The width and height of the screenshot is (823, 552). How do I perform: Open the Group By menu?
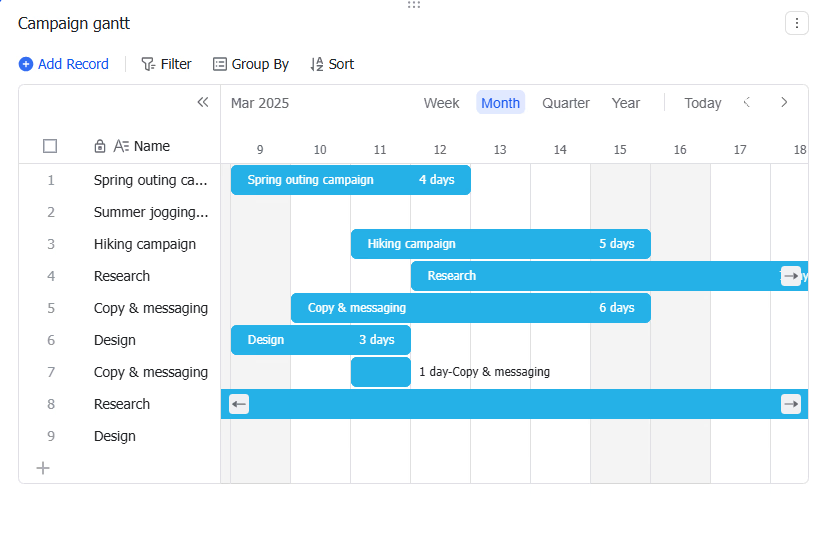click(250, 64)
